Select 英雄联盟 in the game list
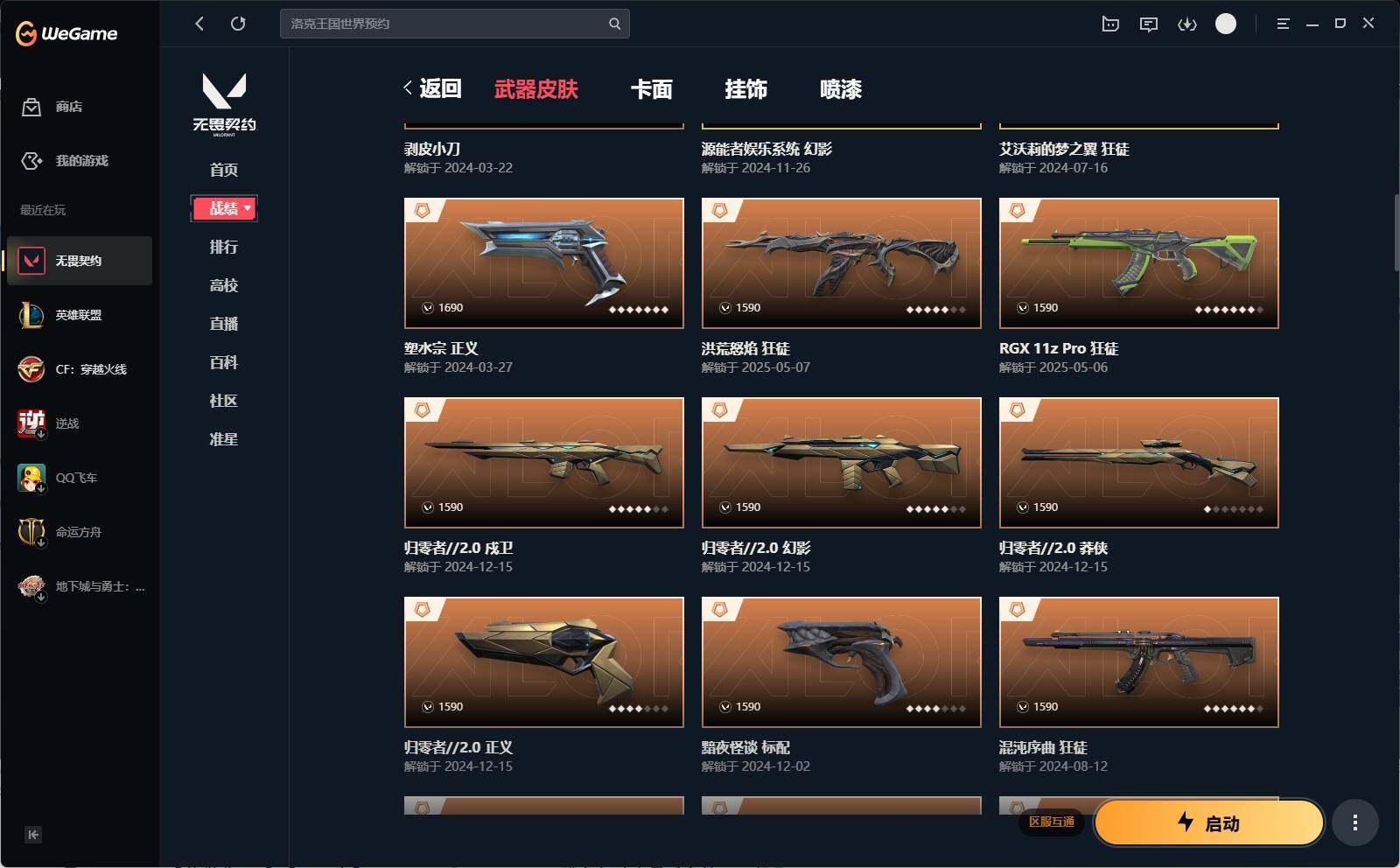 tap(80, 315)
